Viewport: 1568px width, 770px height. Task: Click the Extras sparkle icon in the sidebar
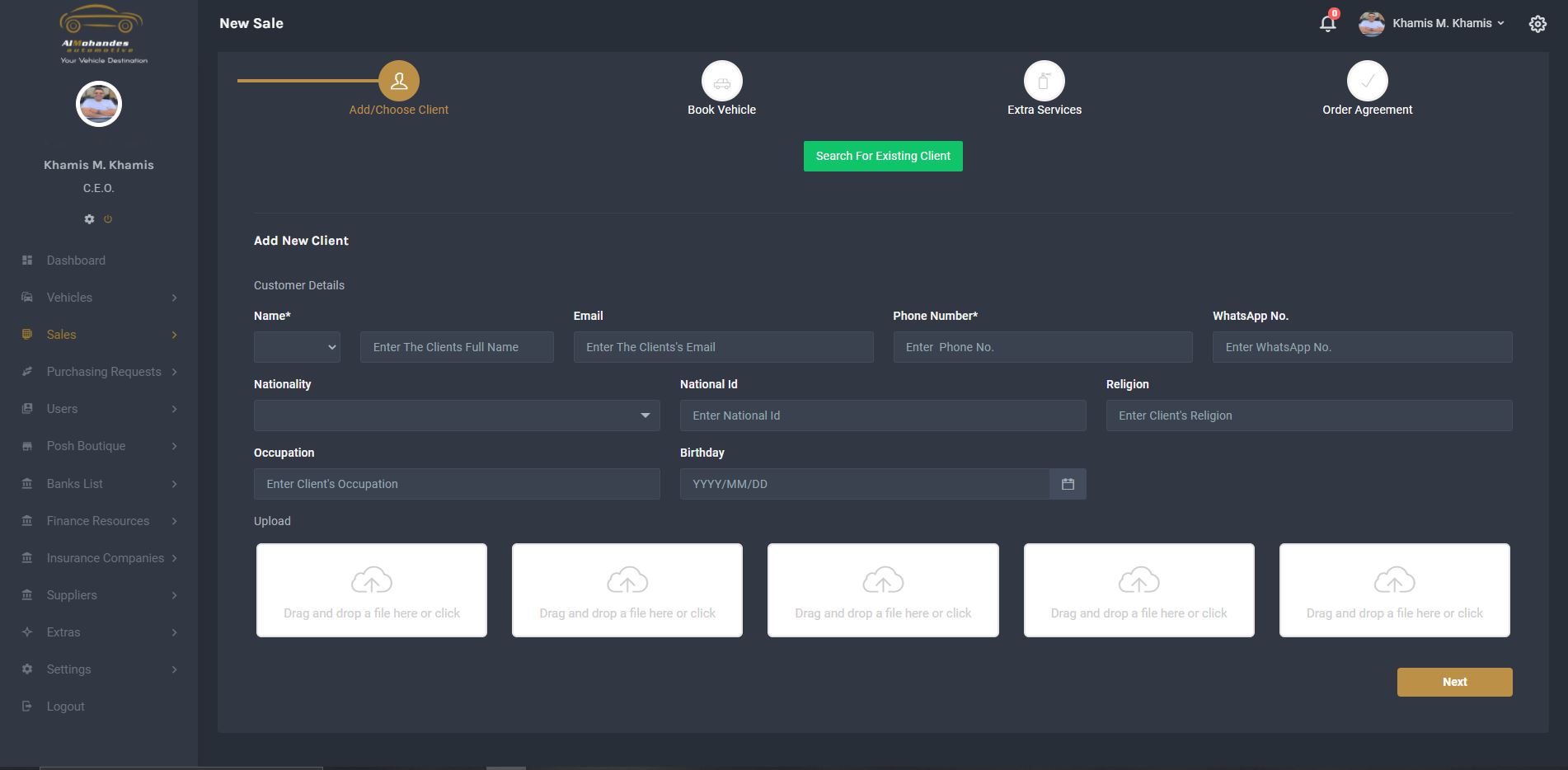(27, 632)
